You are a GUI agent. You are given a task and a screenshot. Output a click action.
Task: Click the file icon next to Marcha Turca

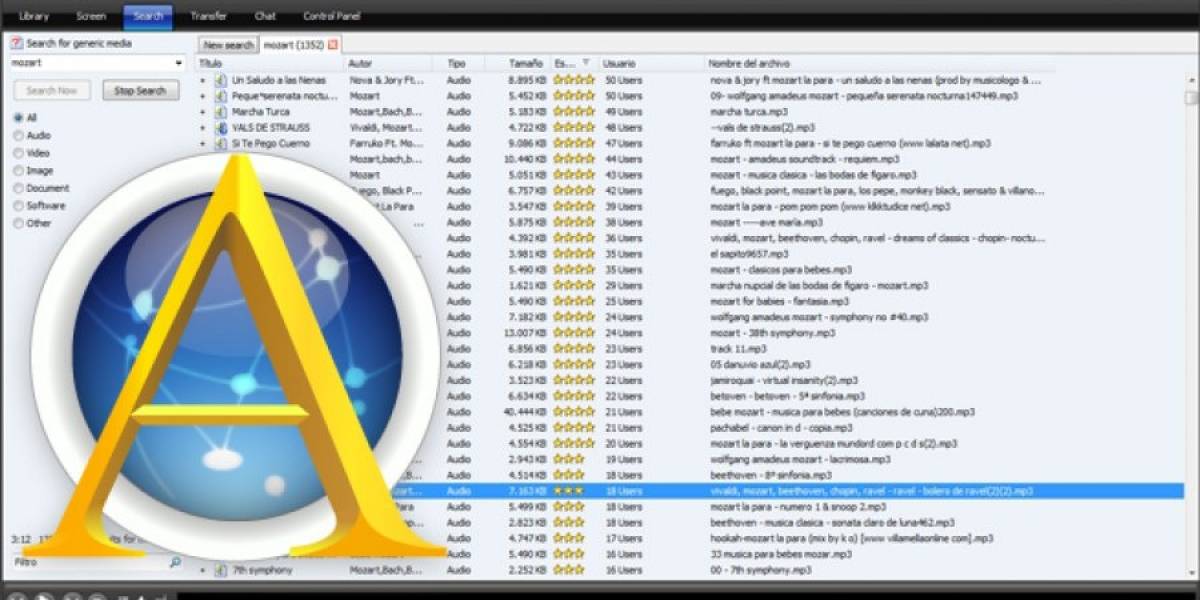click(221, 112)
